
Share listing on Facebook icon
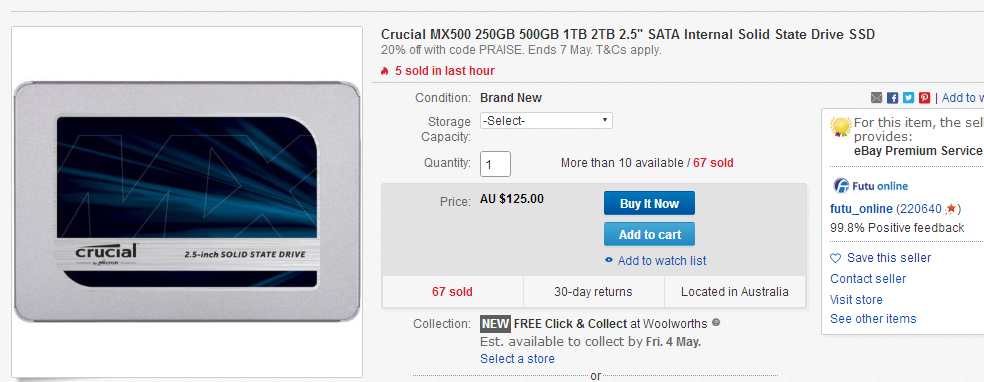893,98
